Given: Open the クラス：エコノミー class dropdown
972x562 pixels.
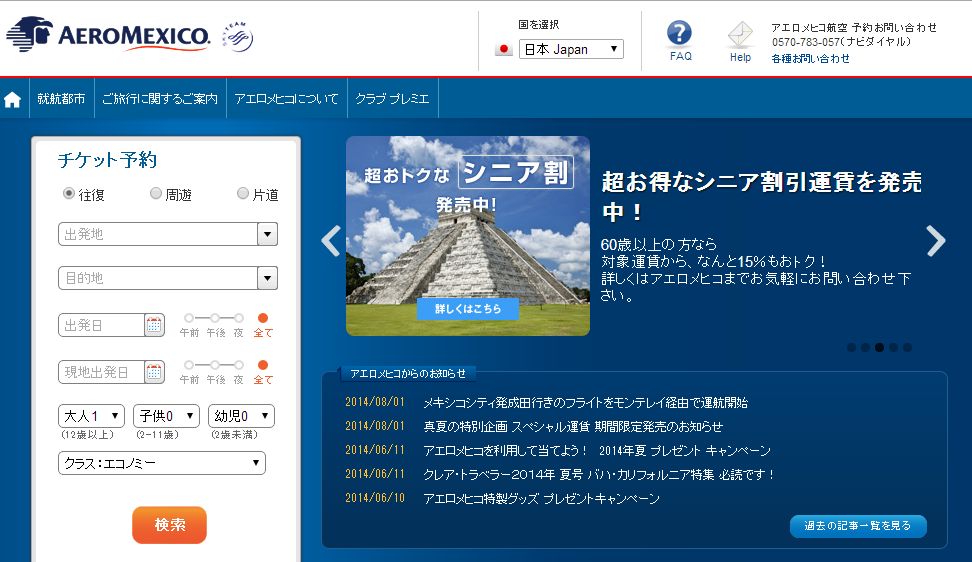Looking at the screenshot, I should tap(161, 463).
